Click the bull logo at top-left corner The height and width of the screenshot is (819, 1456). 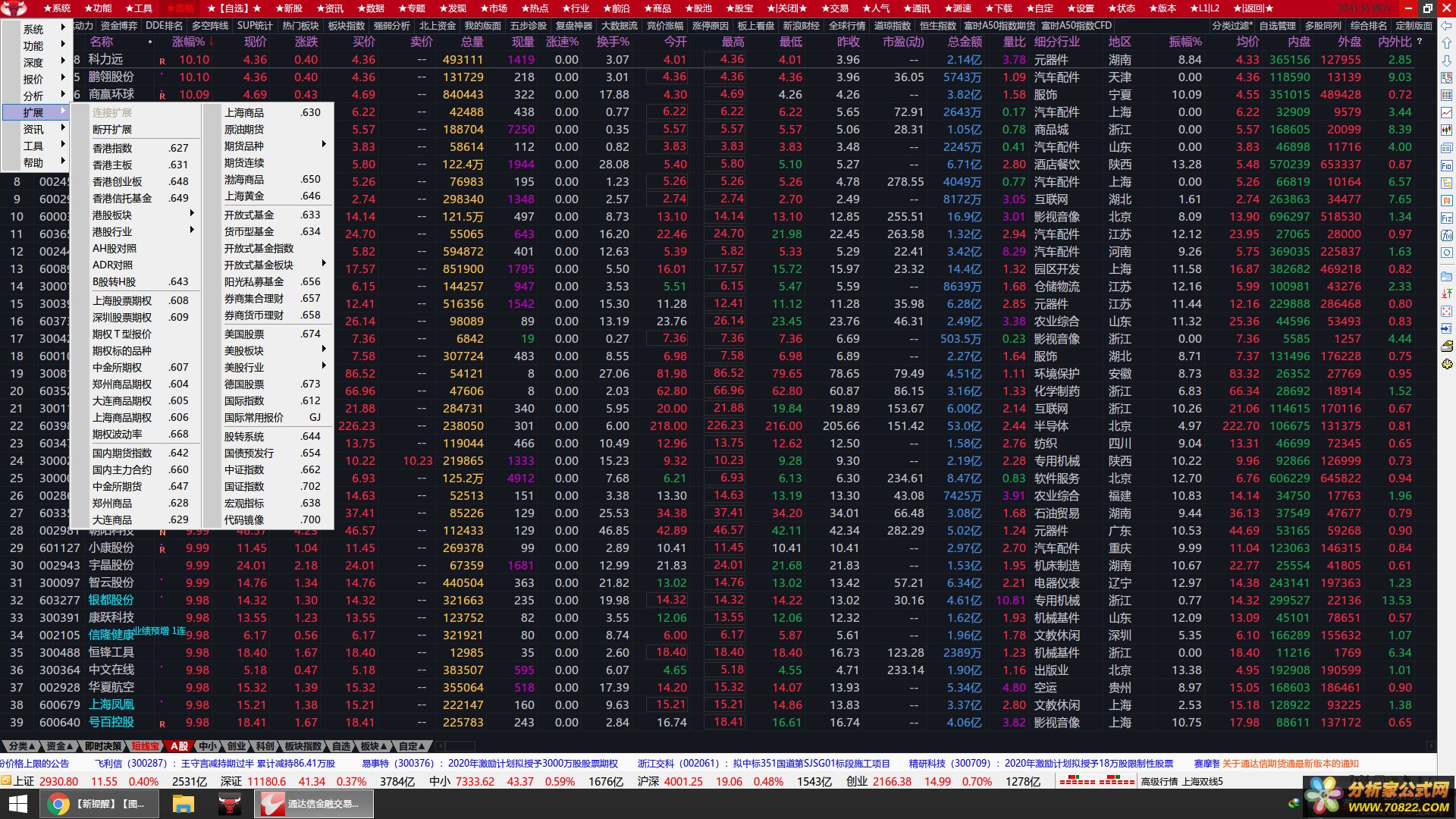pos(14,8)
